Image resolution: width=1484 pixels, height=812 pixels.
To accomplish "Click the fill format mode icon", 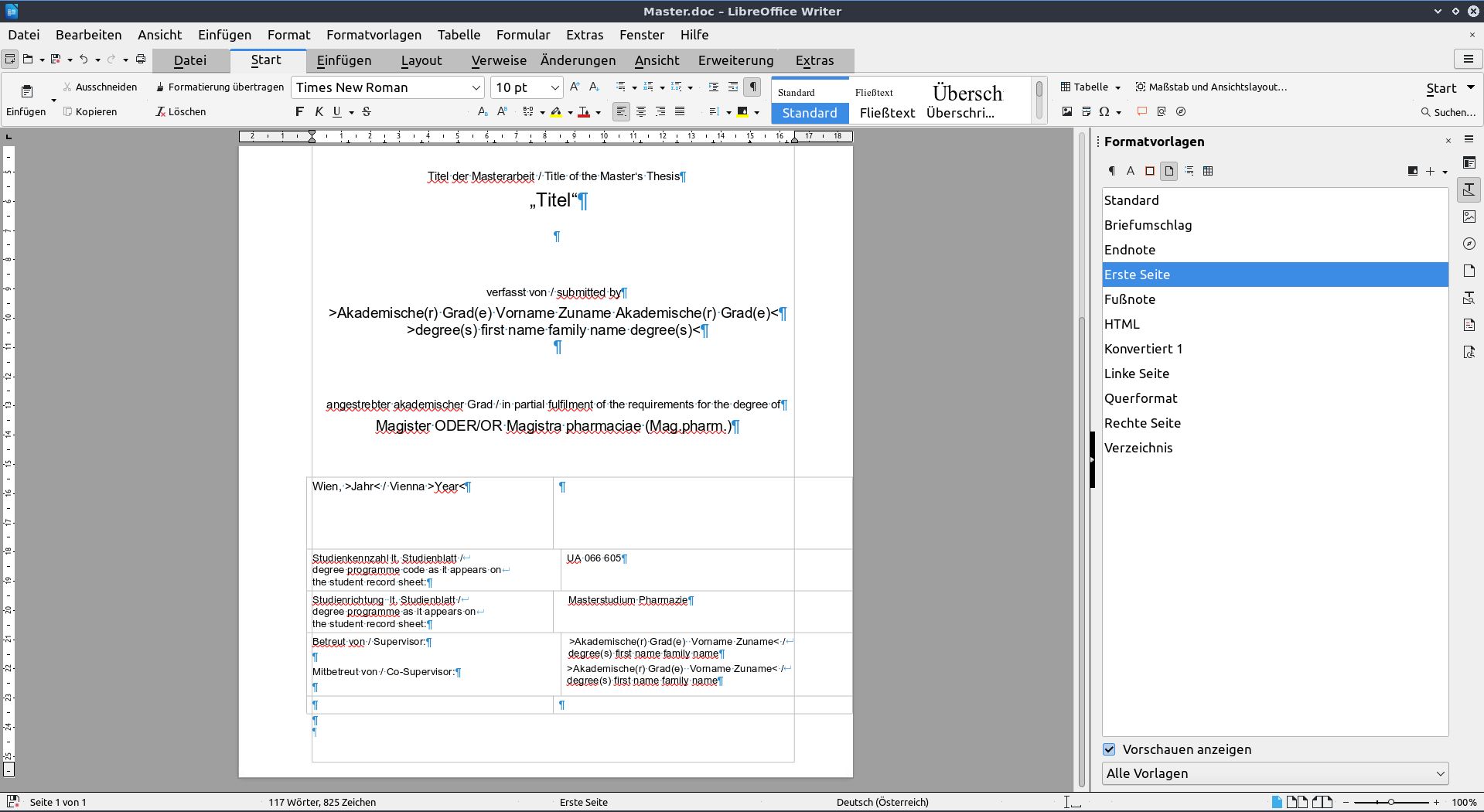I will [1413, 171].
